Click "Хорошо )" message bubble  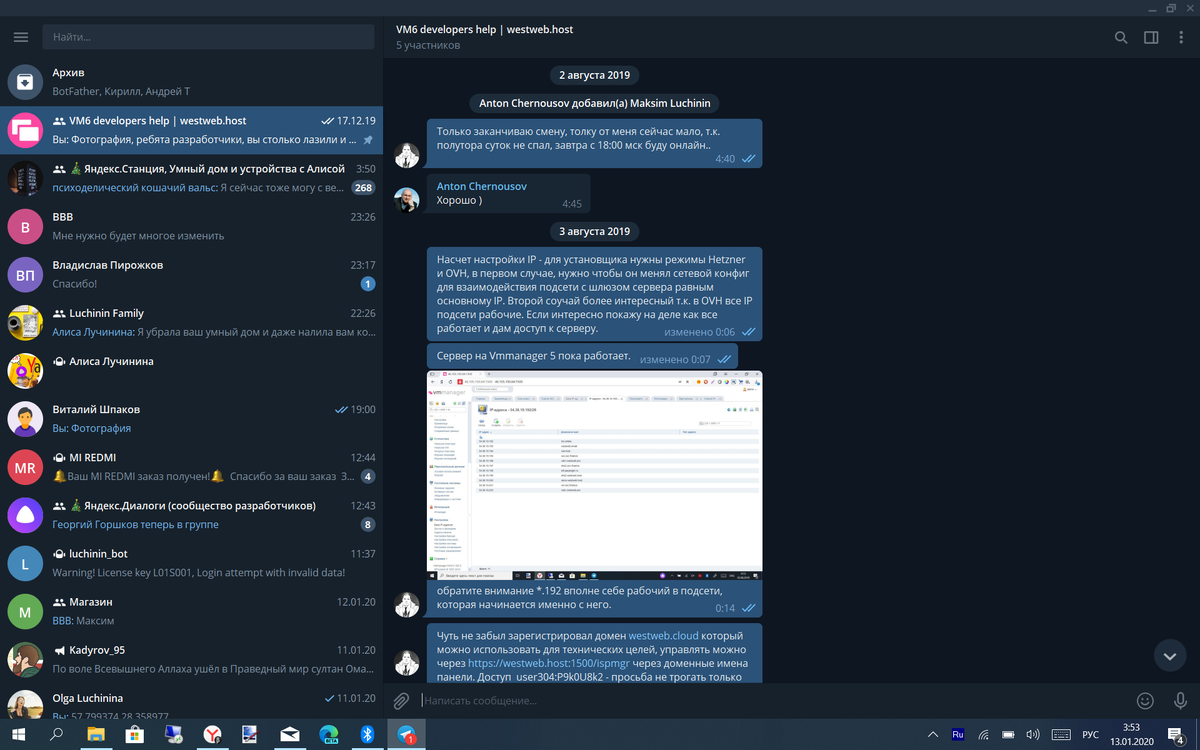point(509,194)
